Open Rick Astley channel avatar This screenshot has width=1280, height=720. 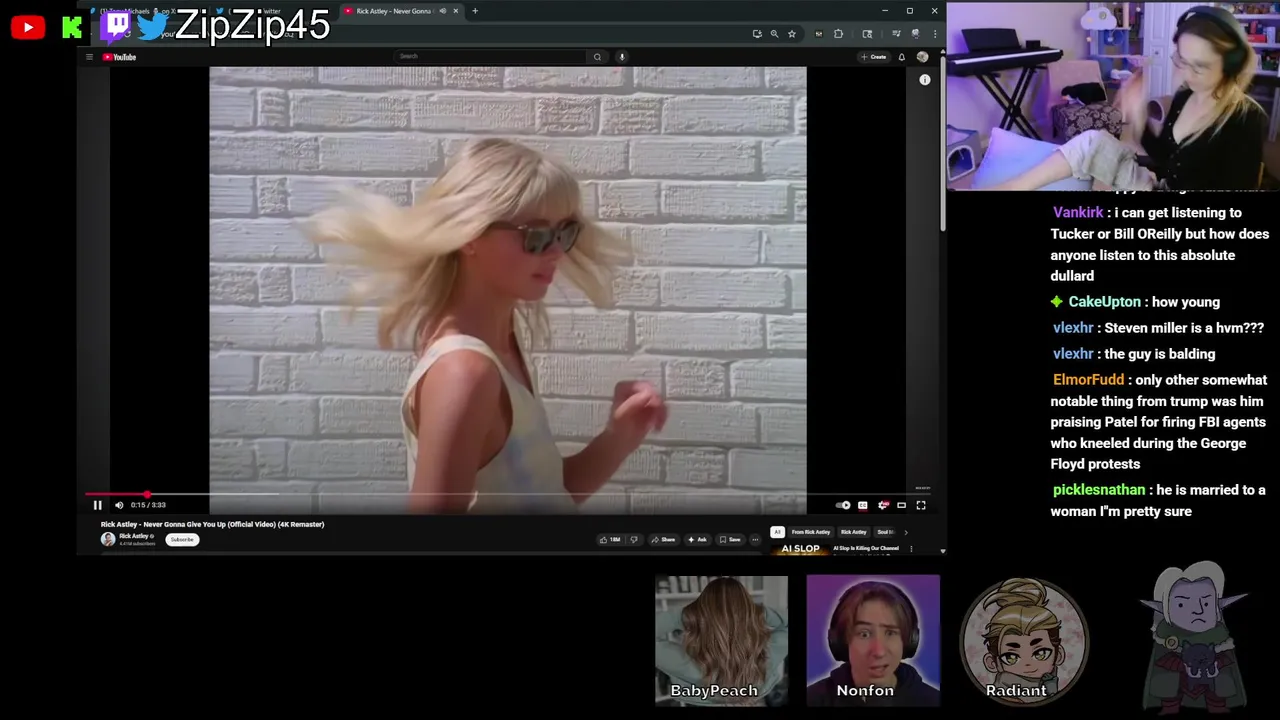[108, 539]
